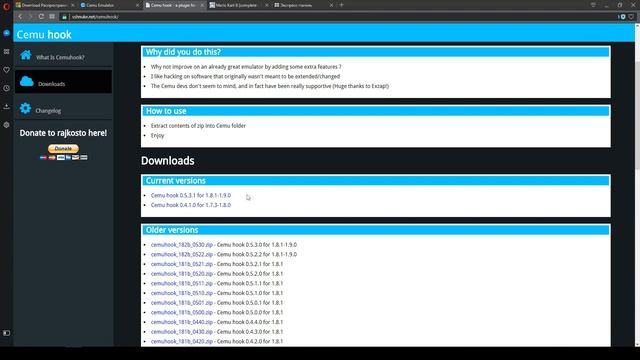Click the large 'Downloads' page heading
This screenshot has width=640, height=360.
click(168, 161)
